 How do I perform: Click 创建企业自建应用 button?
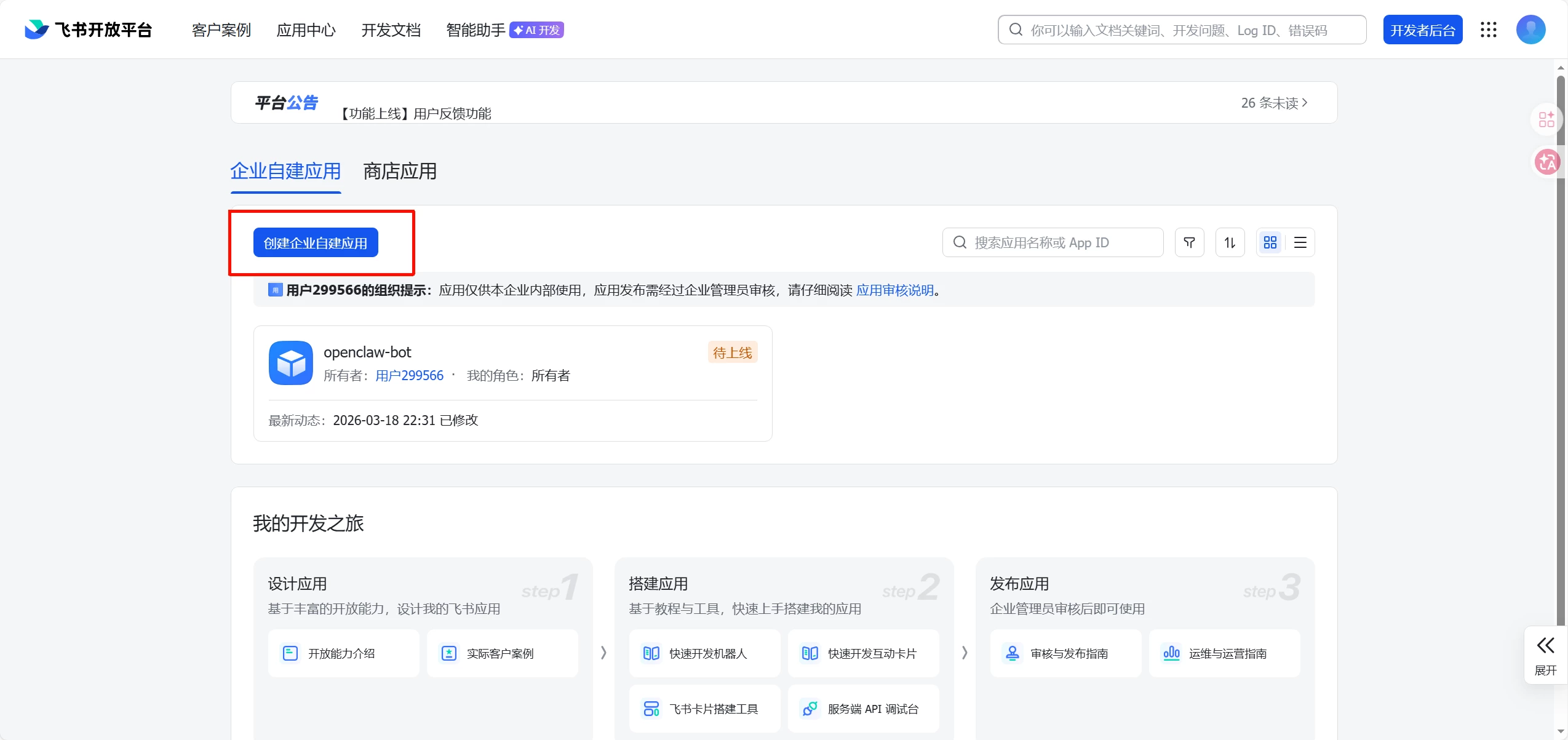[316, 242]
